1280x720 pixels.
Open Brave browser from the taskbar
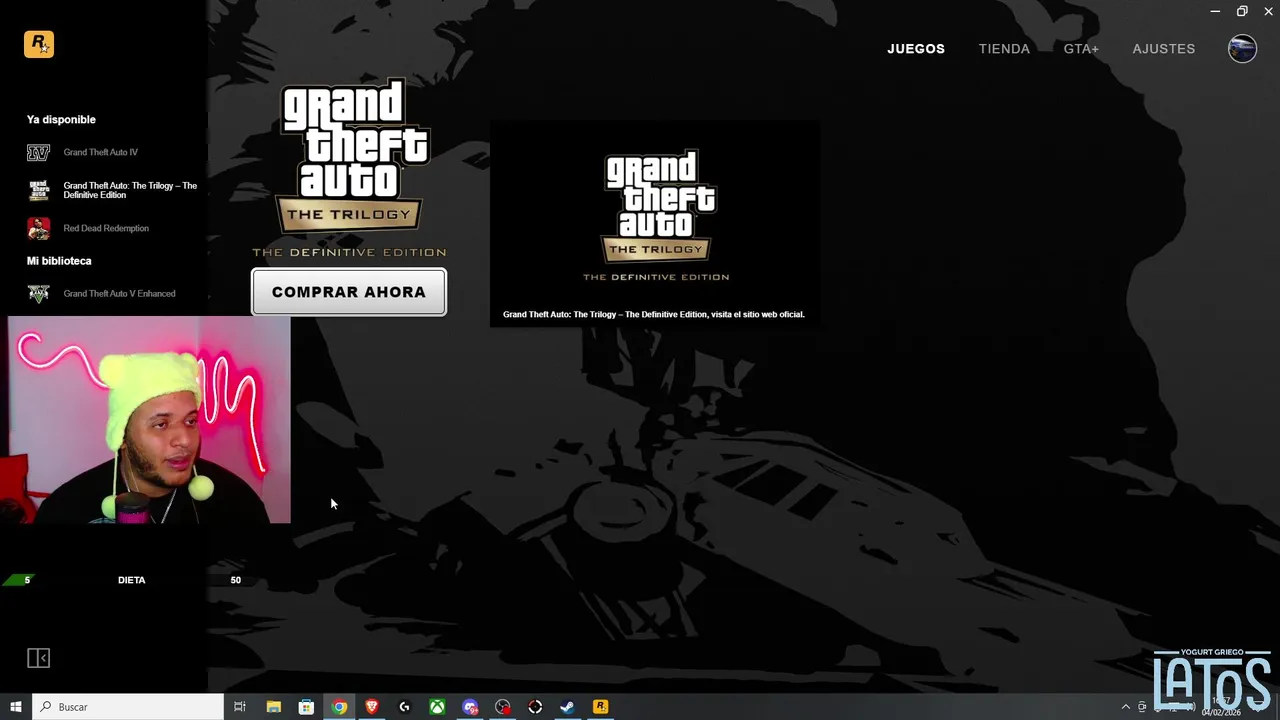point(372,707)
